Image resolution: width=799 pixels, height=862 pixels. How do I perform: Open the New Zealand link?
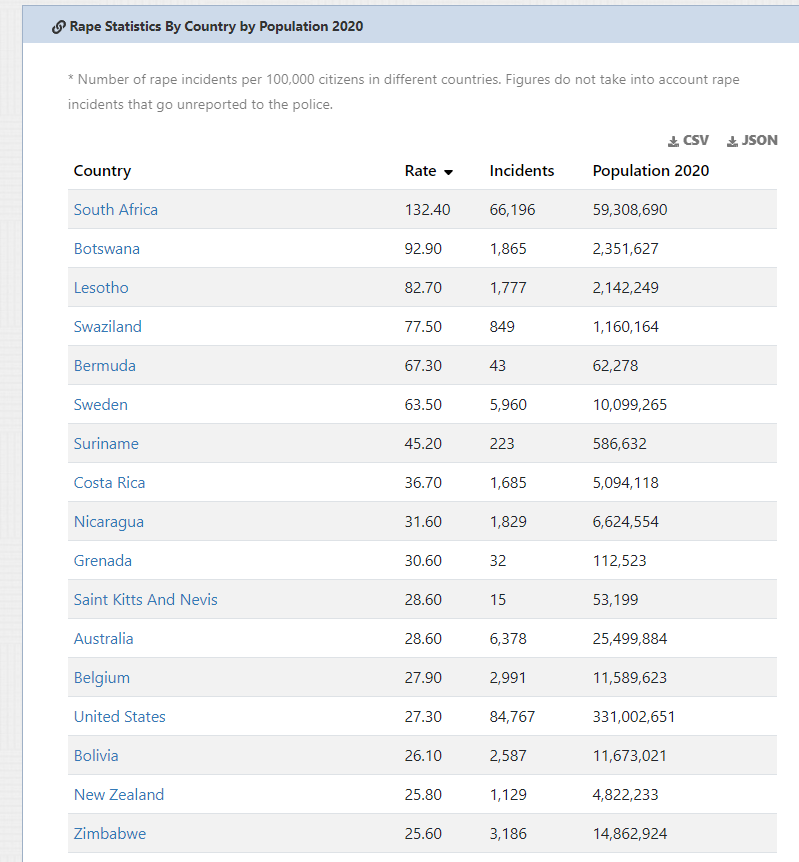(x=119, y=795)
